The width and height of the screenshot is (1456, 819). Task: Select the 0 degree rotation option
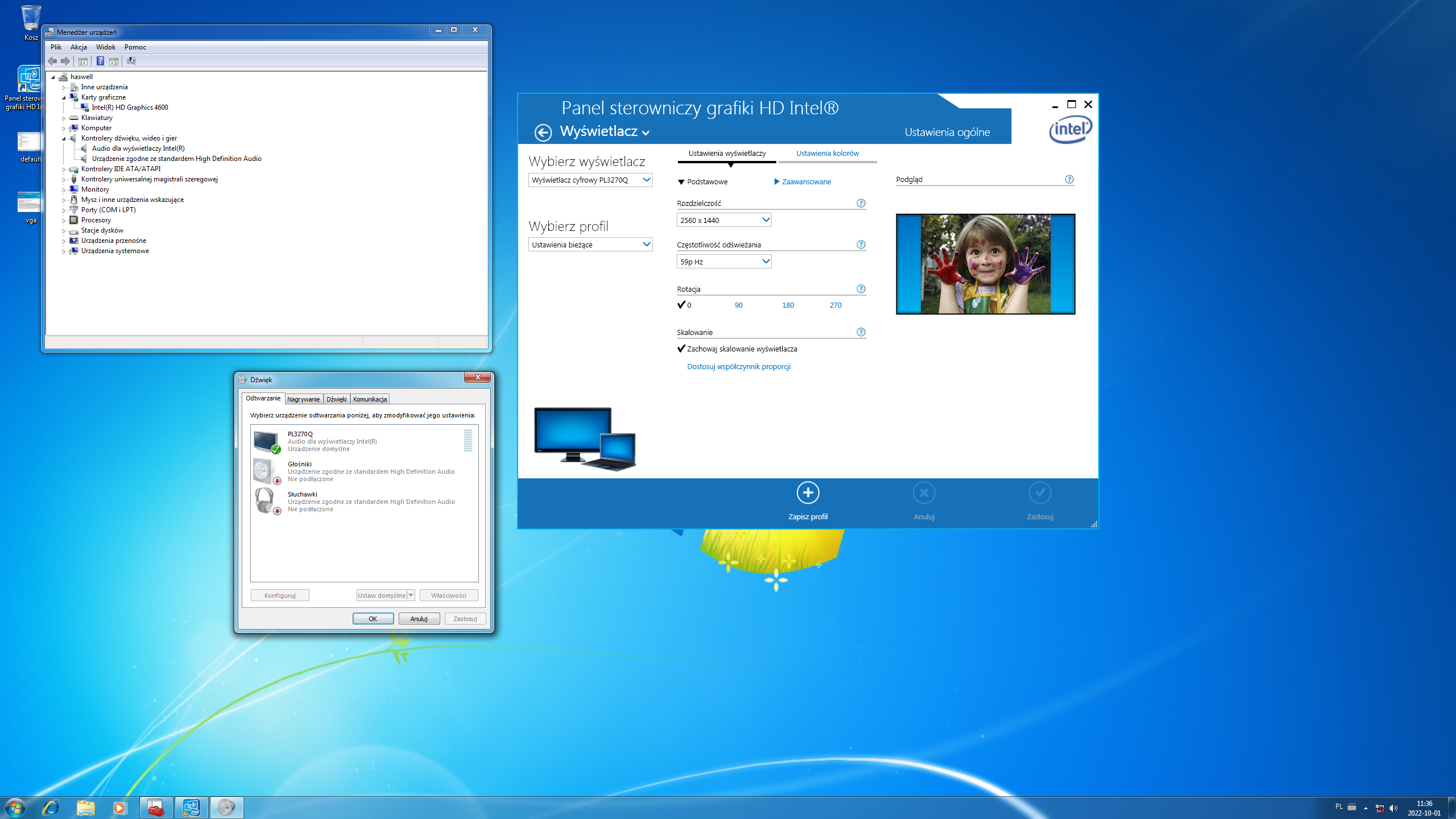click(x=684, y=305)
